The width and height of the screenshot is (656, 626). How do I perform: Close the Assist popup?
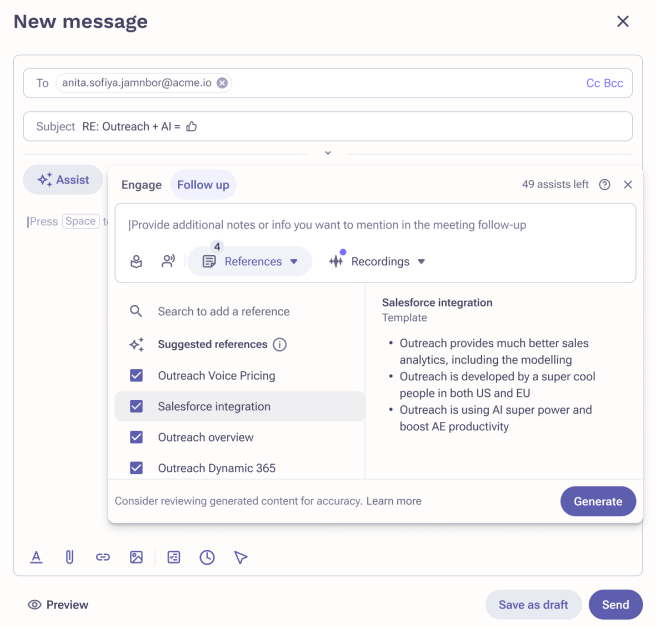coord(628,185)
